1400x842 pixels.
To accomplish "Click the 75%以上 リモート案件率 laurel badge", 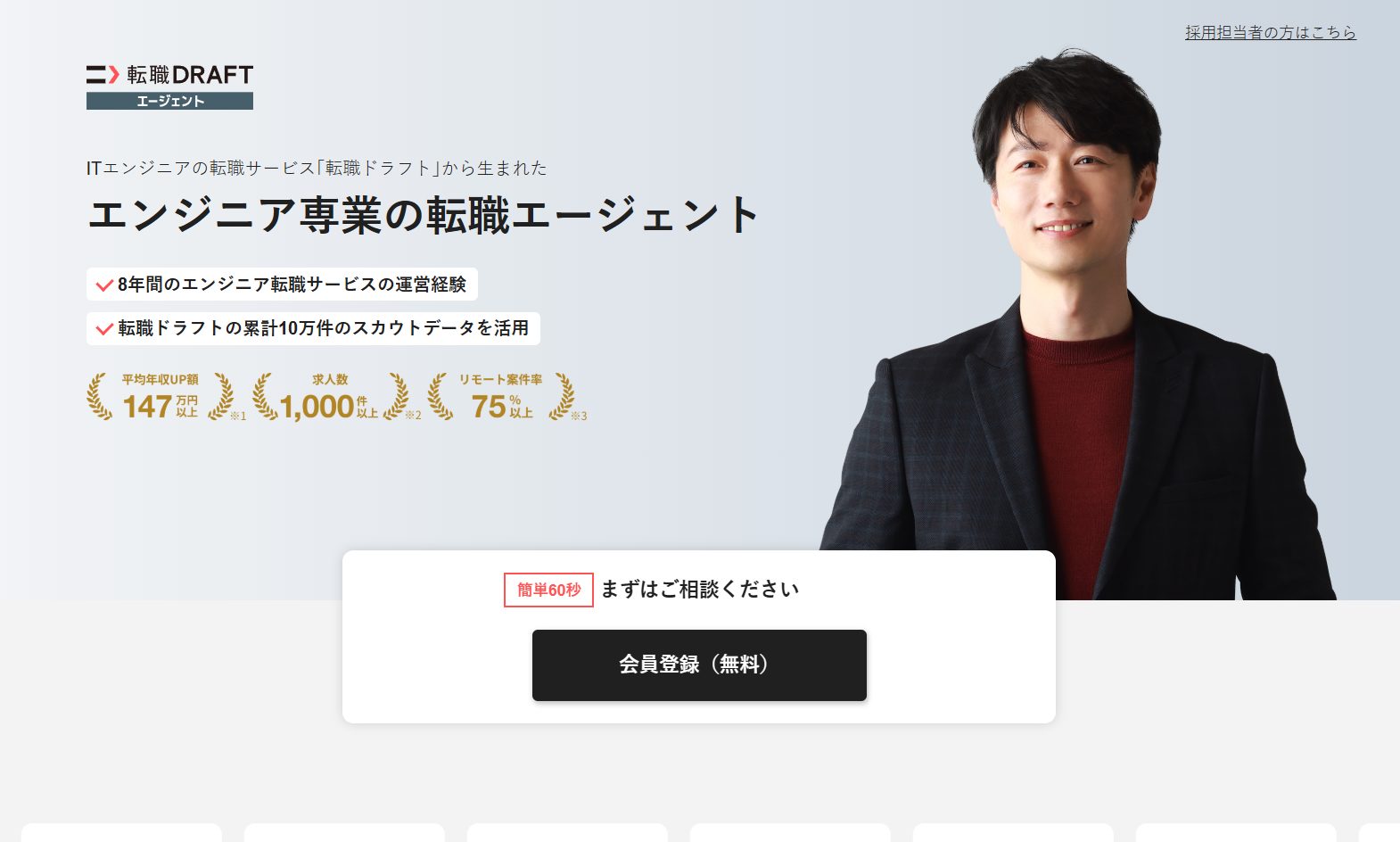I will [x=501, y=397].
